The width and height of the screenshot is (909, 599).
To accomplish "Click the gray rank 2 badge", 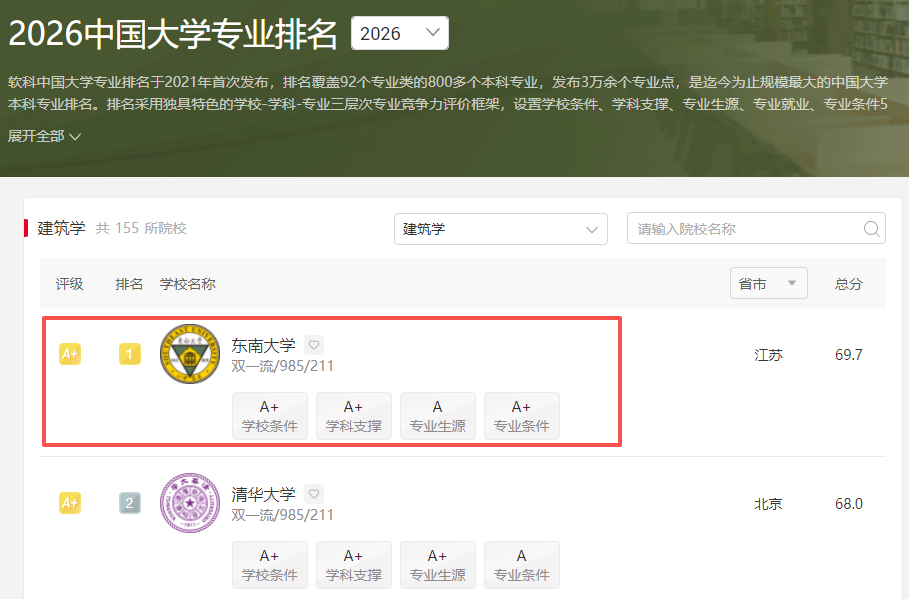I will 130,503.
